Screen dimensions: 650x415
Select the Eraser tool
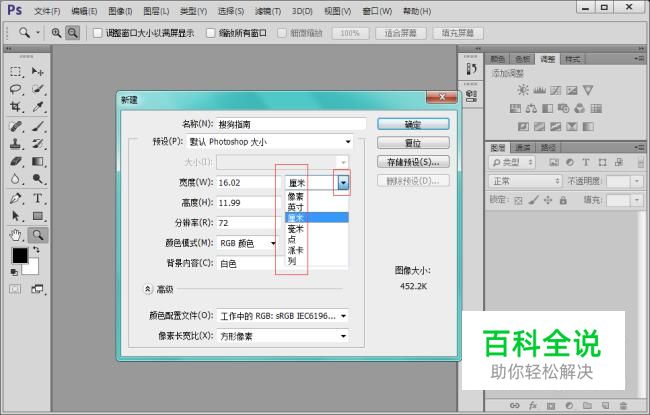coord(16,161)
